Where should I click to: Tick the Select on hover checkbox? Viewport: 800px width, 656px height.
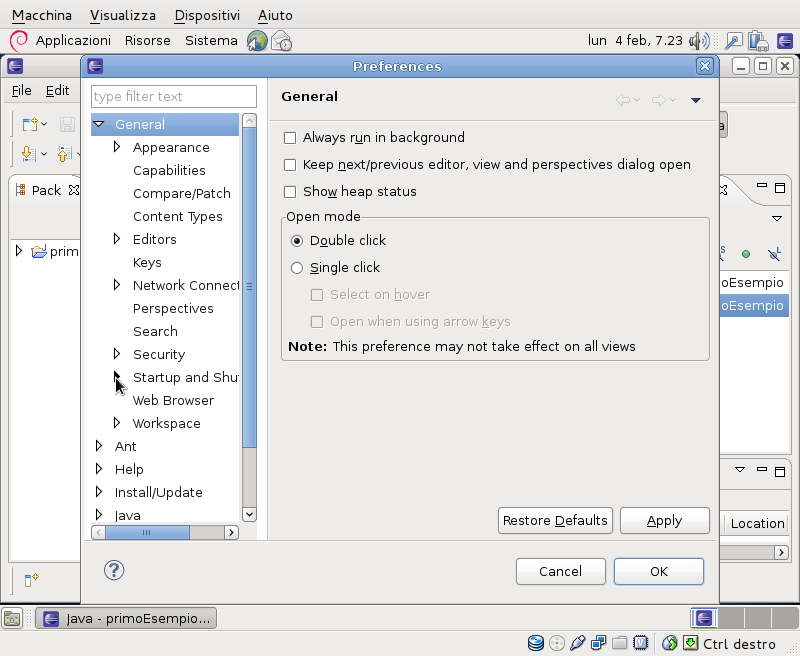[x=317, y=295]
